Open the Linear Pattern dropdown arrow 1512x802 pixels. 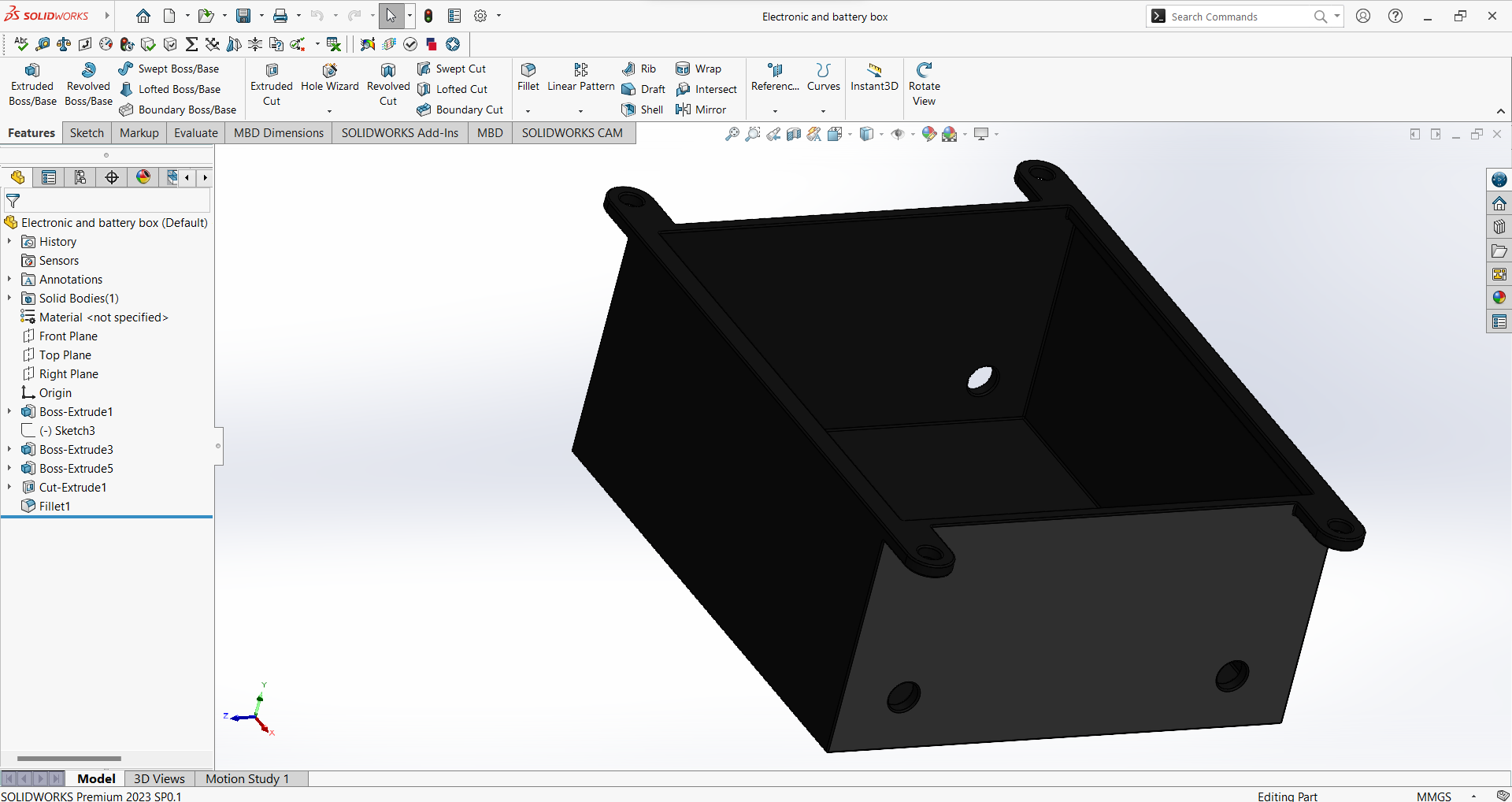pos(580,111)
